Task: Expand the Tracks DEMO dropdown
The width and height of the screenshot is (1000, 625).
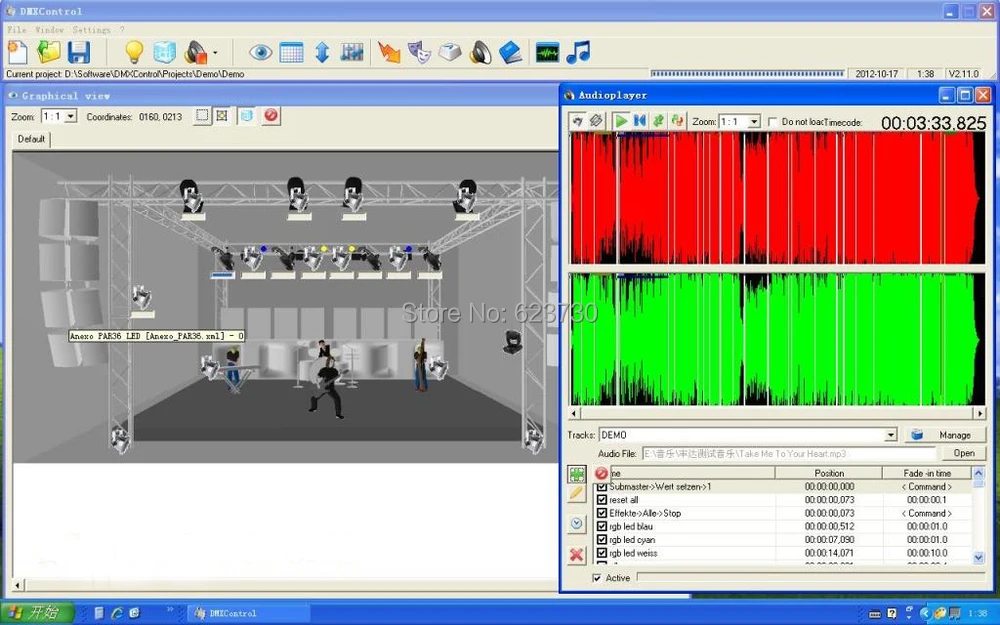Action: coord(890,435)
